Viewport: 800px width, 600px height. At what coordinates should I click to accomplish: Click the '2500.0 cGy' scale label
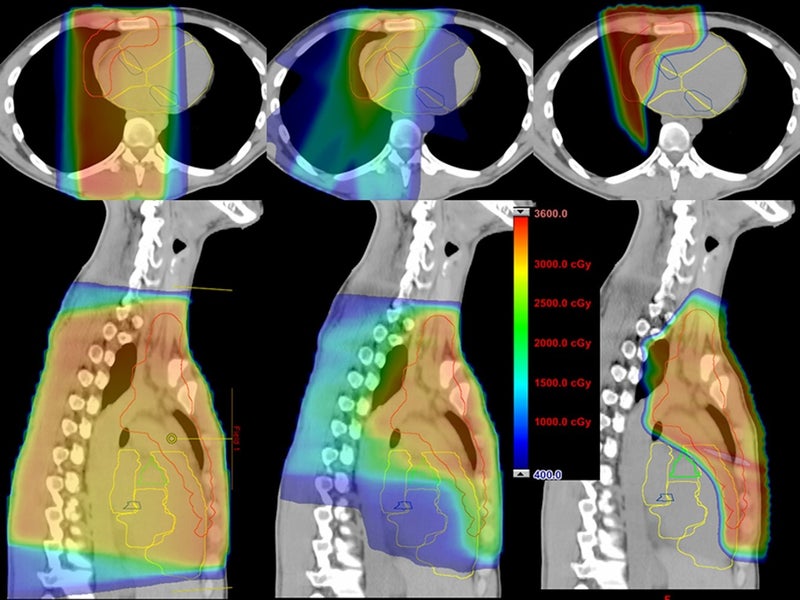pos(562,303)
